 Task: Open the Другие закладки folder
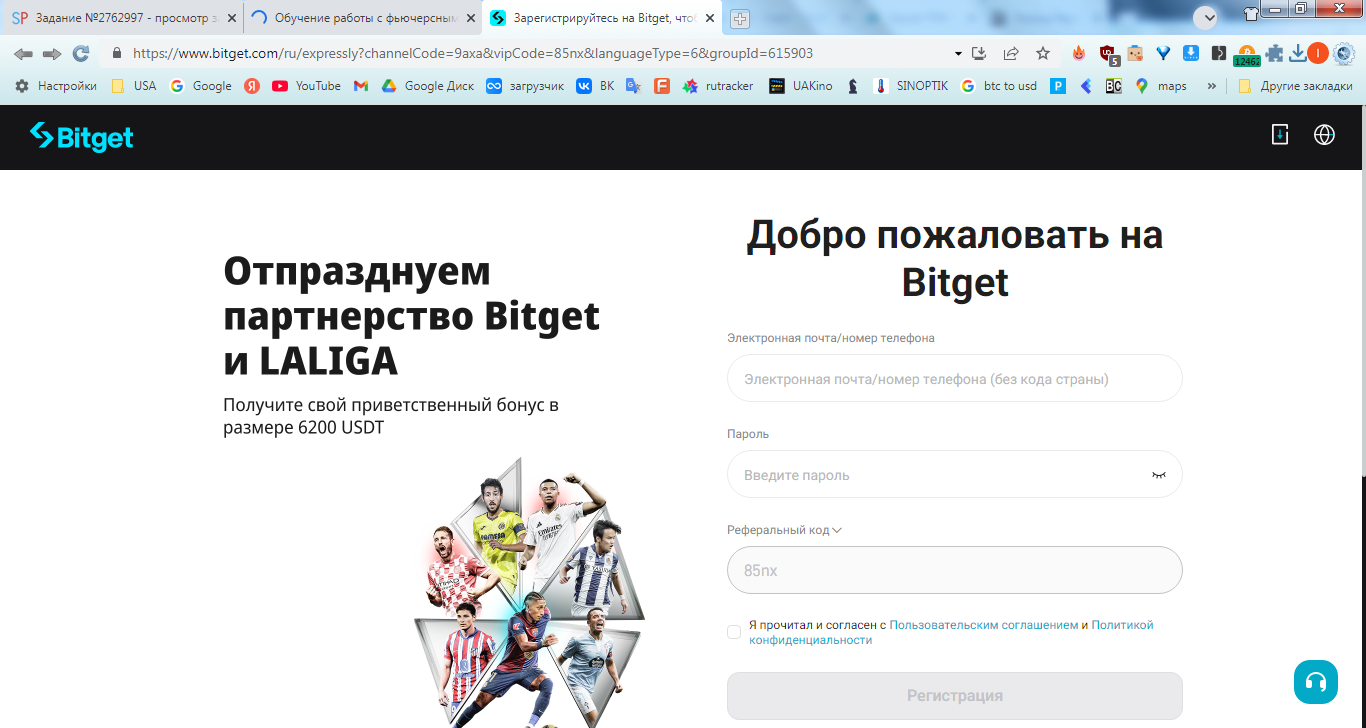(x=1295, y=86)
